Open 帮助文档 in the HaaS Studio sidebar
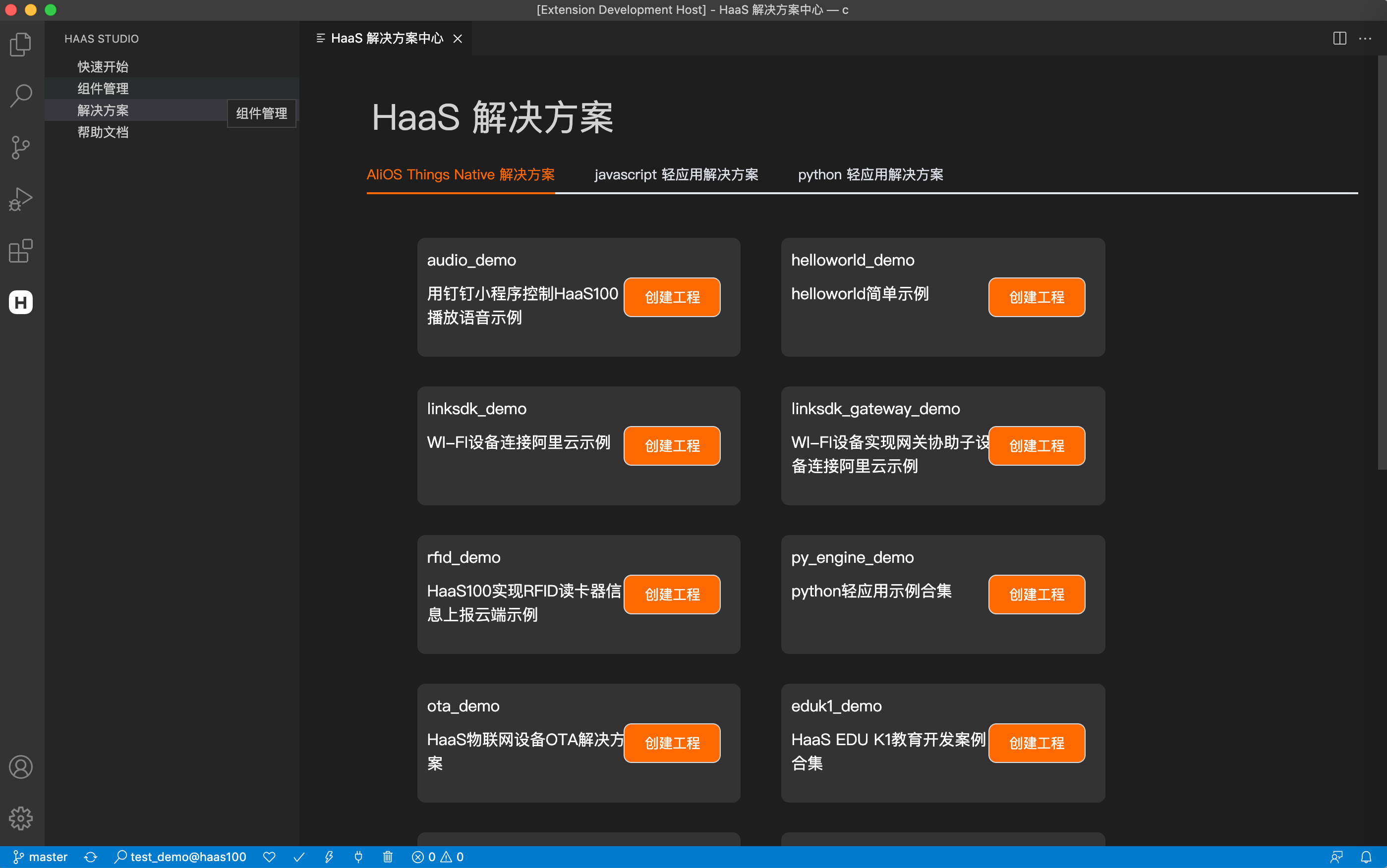1387x868 pixels. 104,132
